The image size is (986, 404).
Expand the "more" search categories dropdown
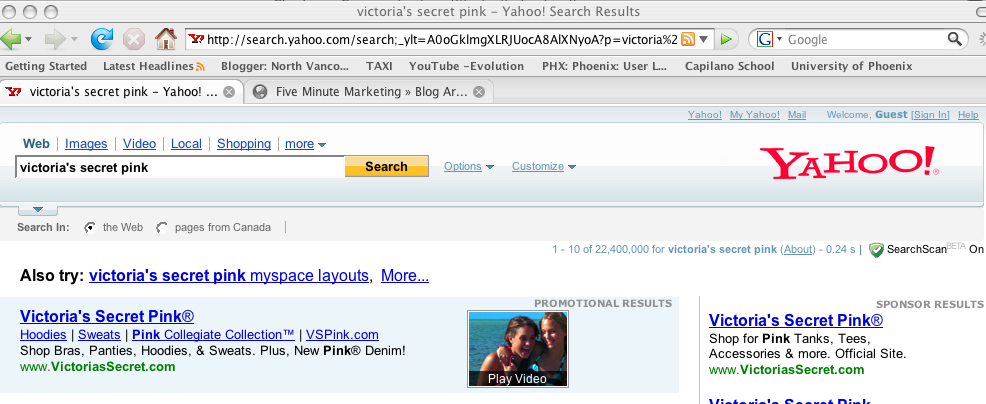click(305, 144)
